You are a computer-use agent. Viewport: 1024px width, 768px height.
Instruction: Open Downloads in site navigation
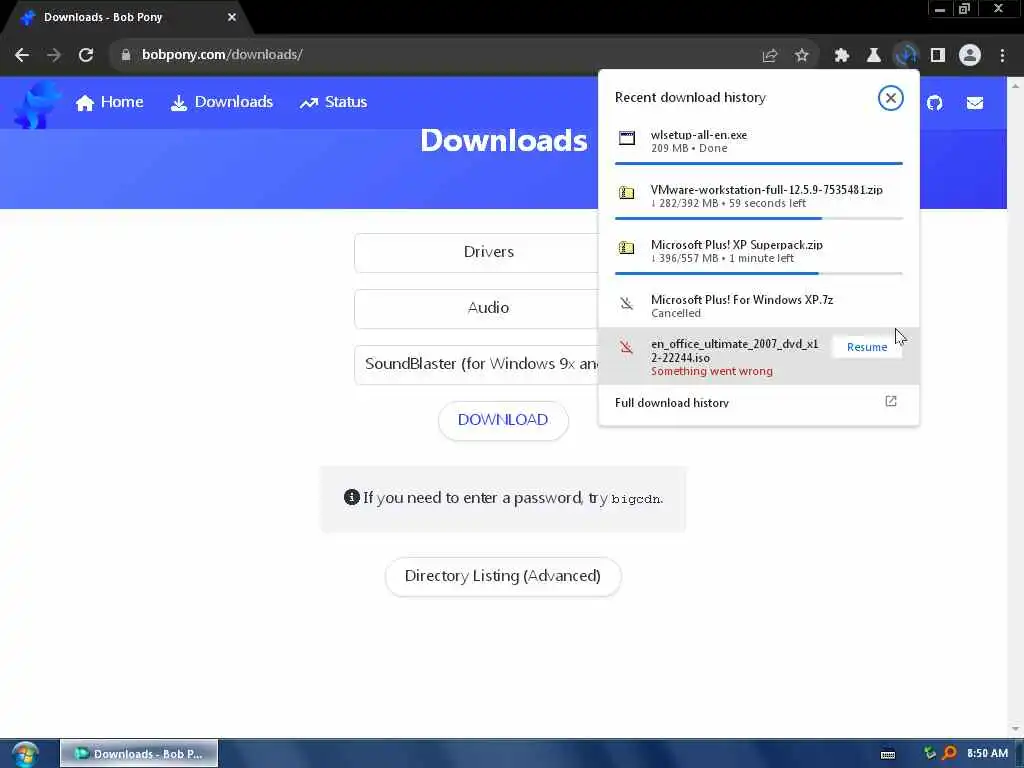[x=221, y=102]
